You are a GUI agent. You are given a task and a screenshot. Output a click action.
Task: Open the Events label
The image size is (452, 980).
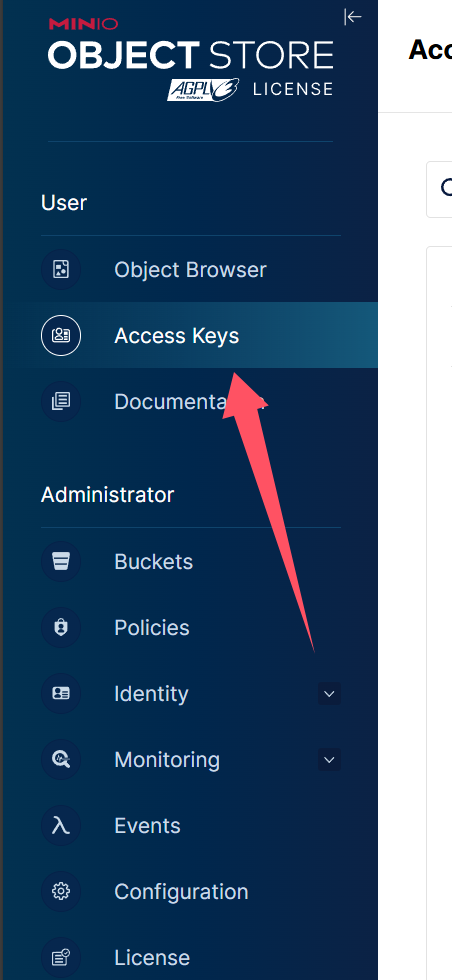click(x=147, y=826)
